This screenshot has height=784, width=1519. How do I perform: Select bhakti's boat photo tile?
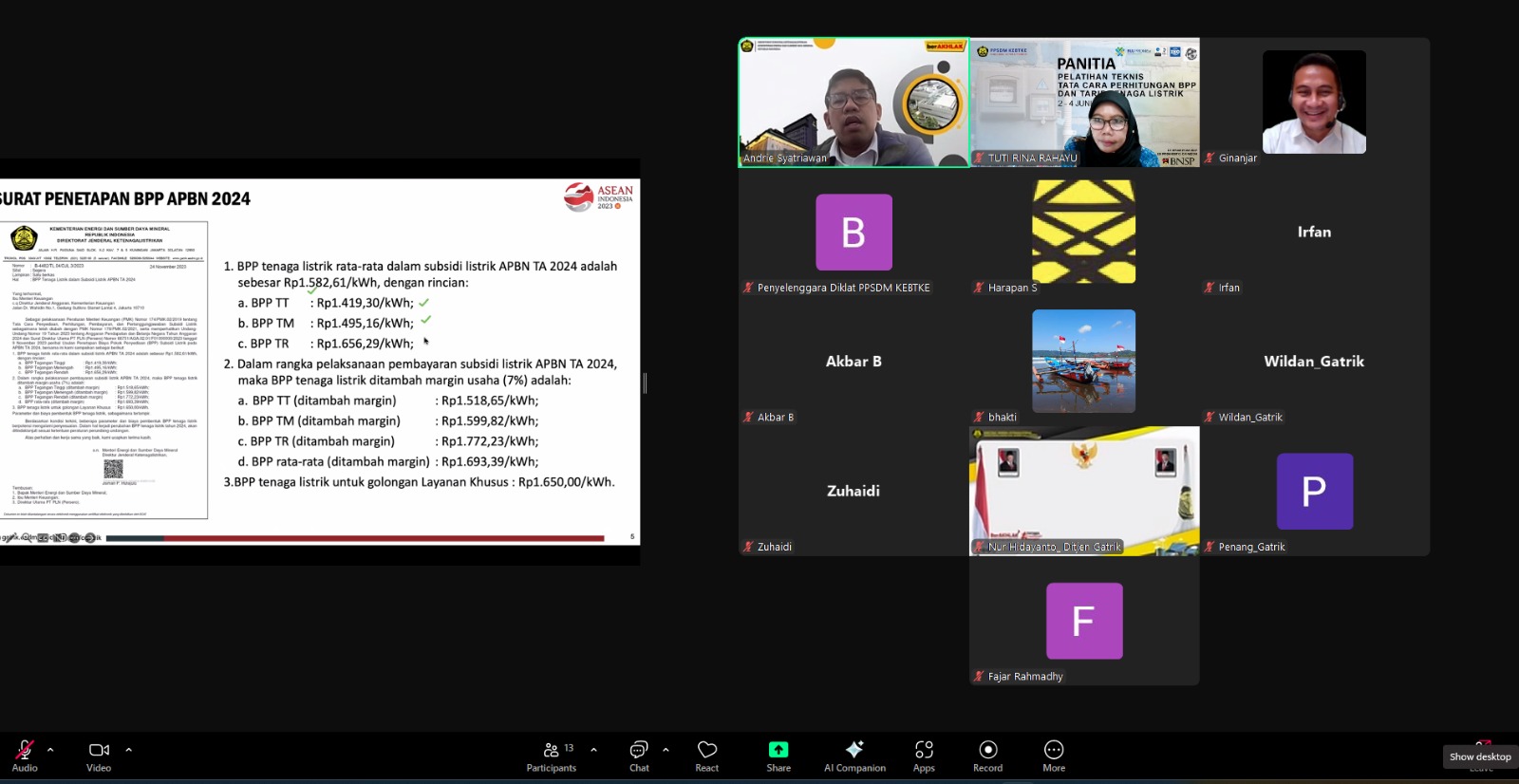pos(1084,361)
